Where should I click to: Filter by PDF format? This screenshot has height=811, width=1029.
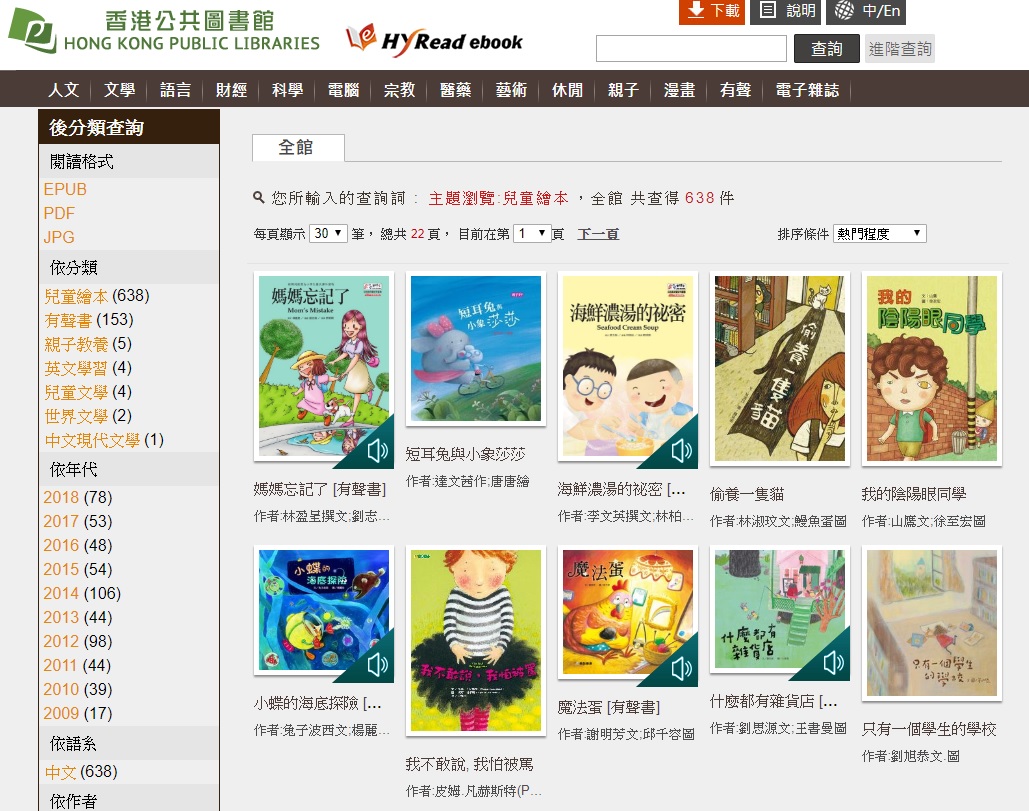[59, 213]
